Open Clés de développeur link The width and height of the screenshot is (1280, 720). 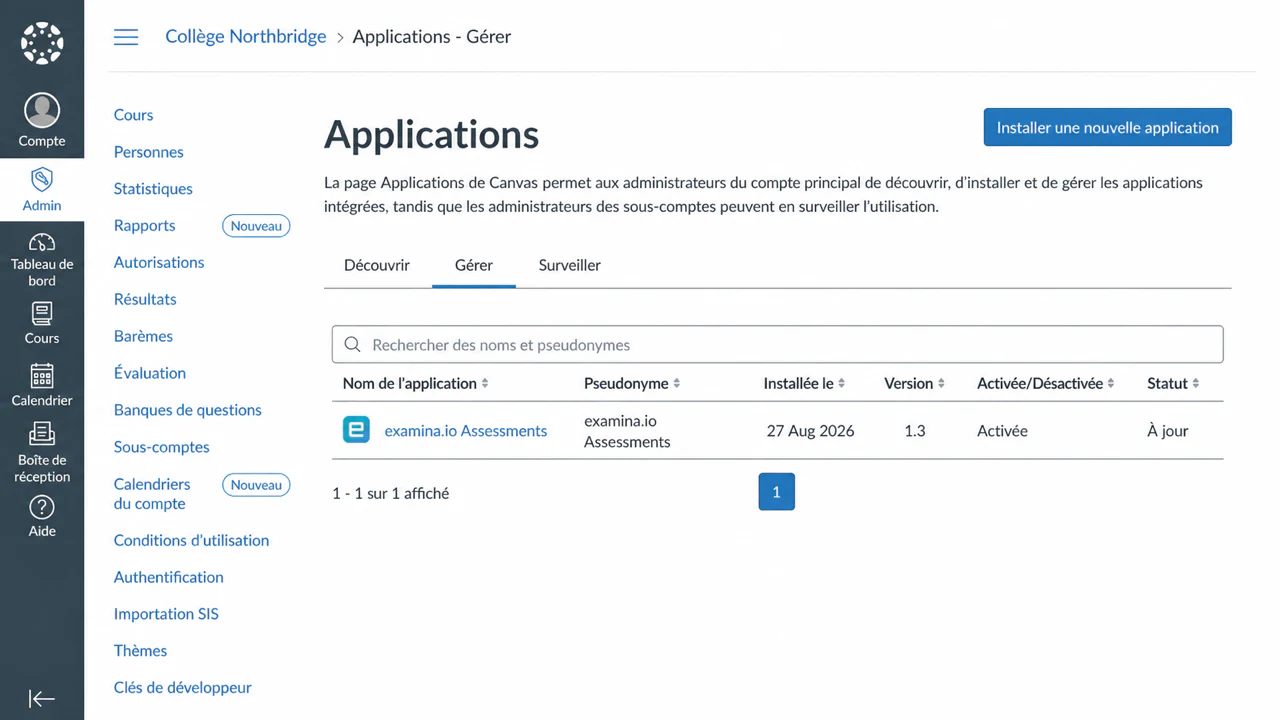tap(183, 688)
